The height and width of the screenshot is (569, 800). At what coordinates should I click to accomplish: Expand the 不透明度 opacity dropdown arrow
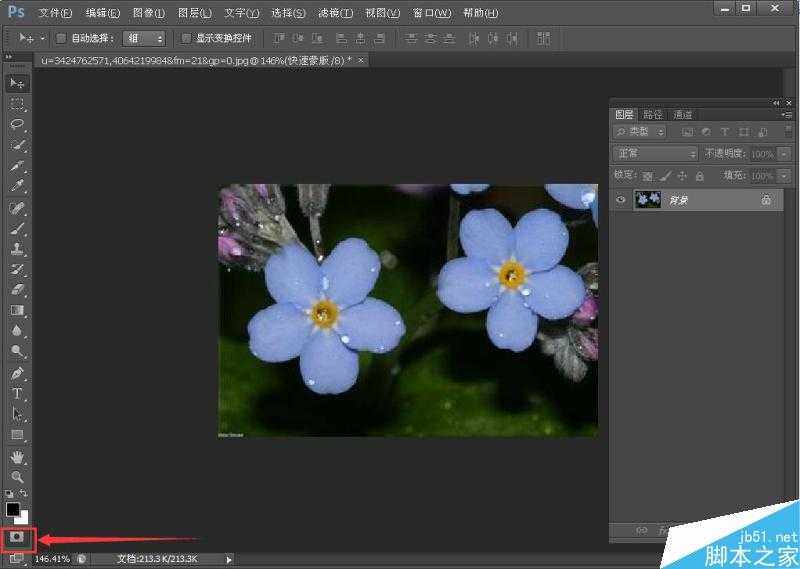[784, 154]
